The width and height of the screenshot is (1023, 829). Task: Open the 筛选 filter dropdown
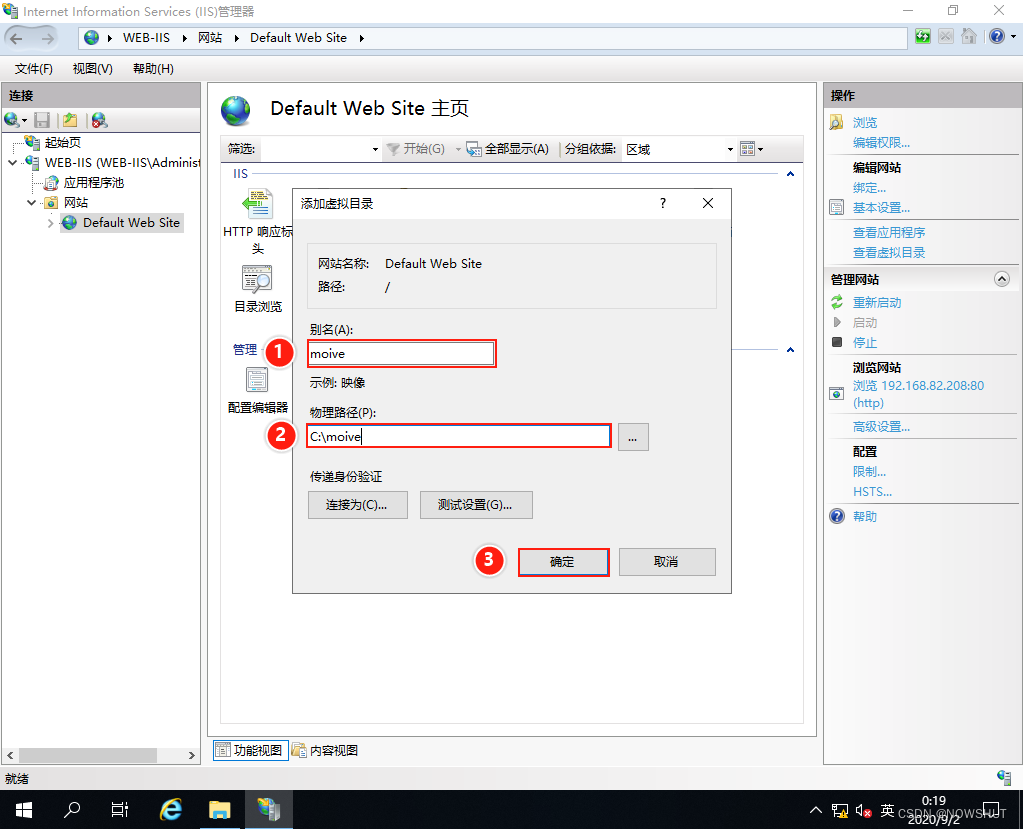pos(375,149)
